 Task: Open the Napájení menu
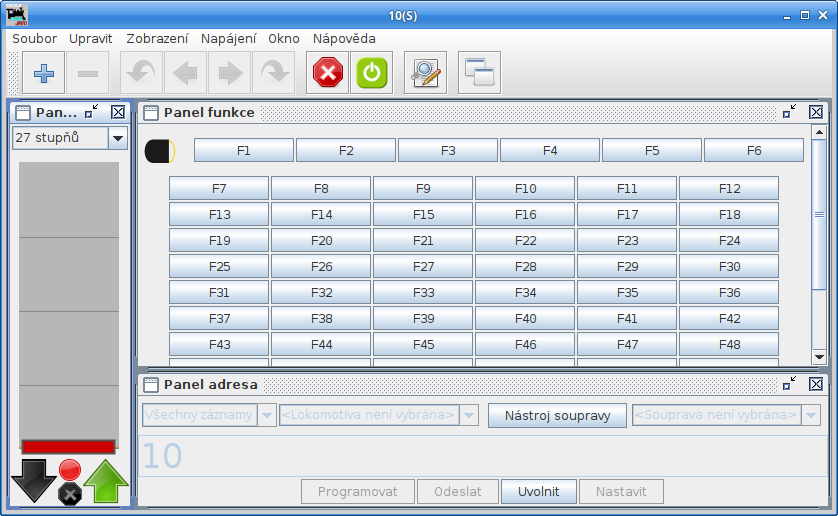coord(228,38)
